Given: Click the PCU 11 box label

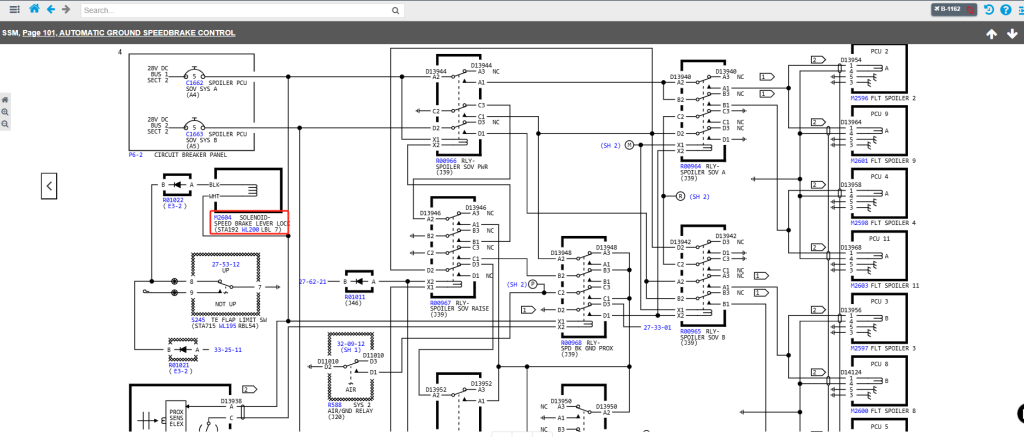Looking at the screenshot, I should [880, 239].
